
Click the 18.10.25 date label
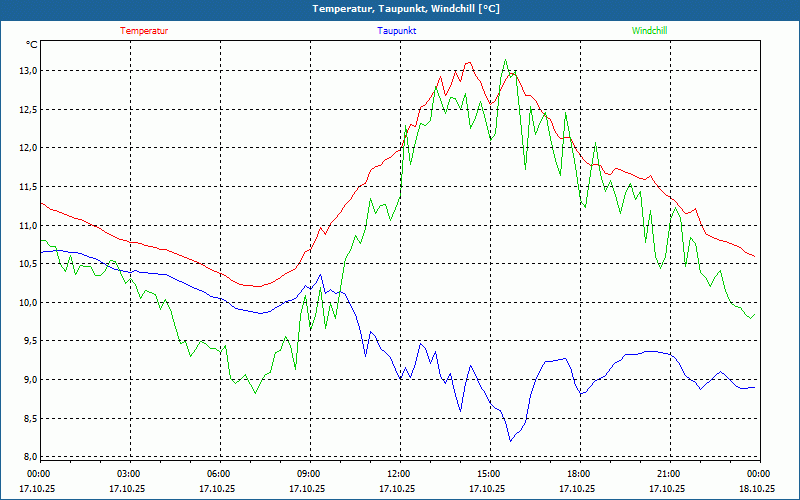(756, 489)
